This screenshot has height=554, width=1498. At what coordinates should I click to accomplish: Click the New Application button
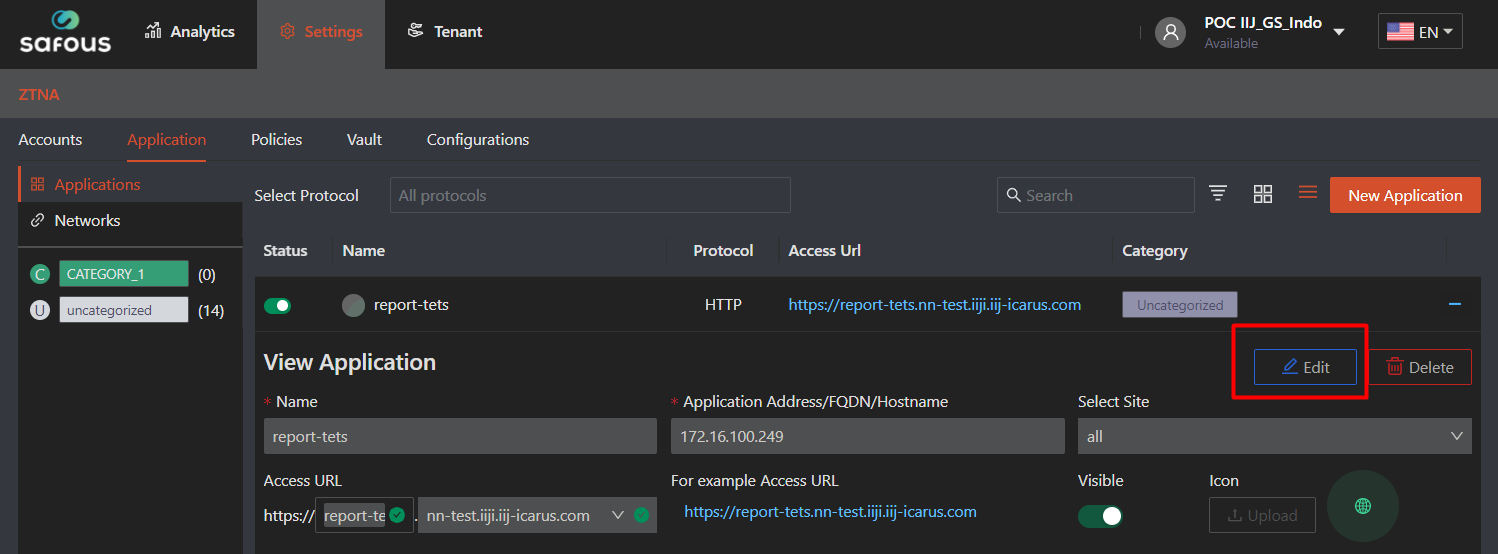(1405, 195)
